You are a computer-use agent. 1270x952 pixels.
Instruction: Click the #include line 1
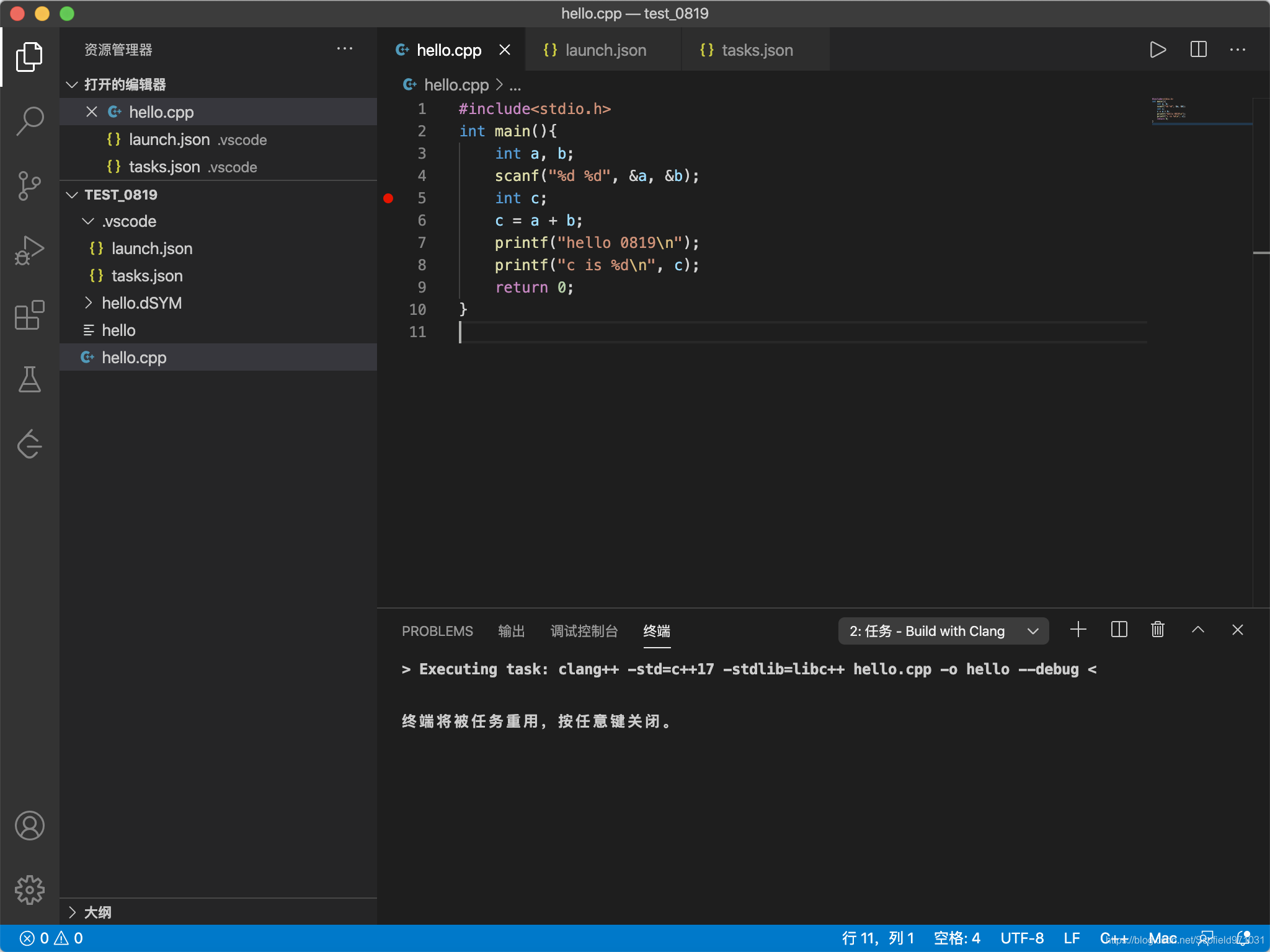tap(535, 109)
